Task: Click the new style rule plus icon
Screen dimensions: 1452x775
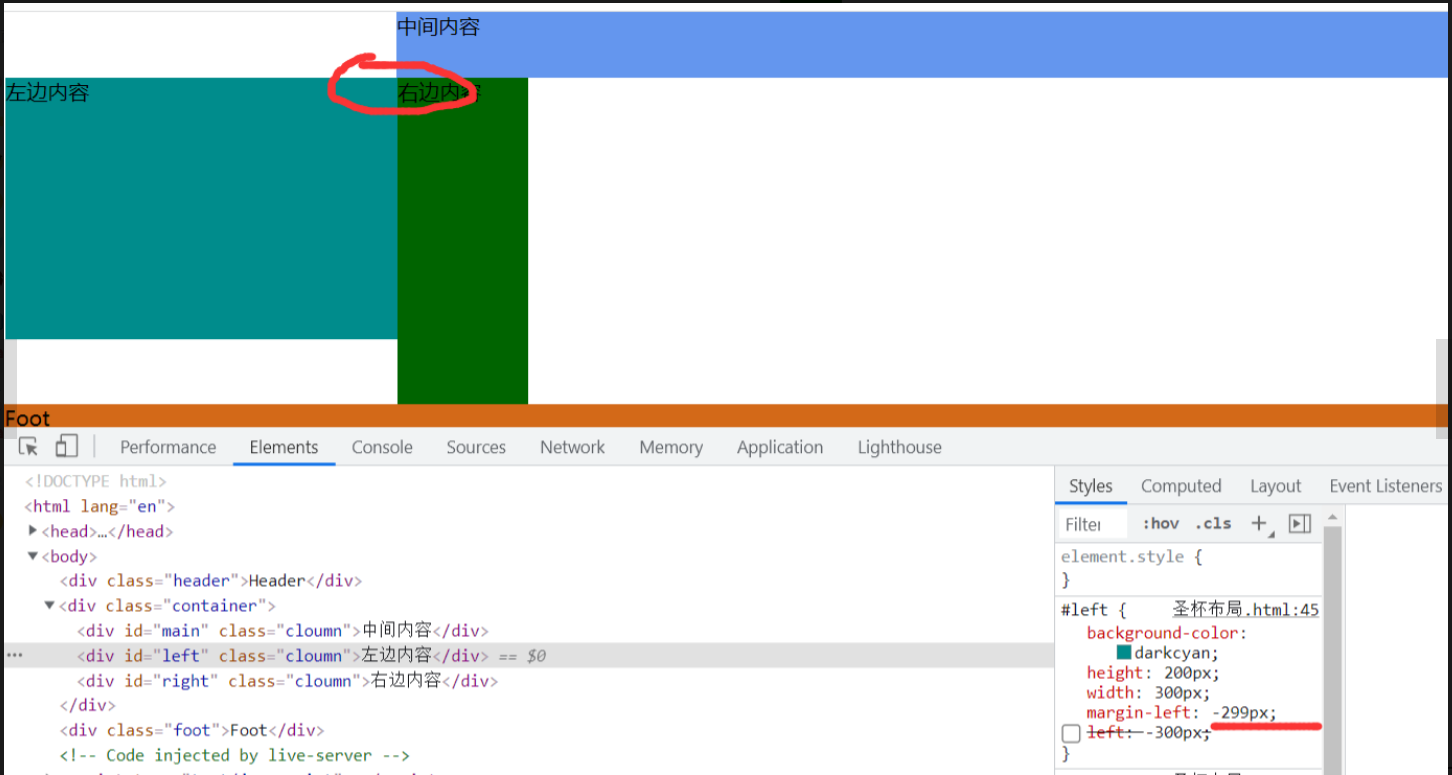Action: [1260, 523]
